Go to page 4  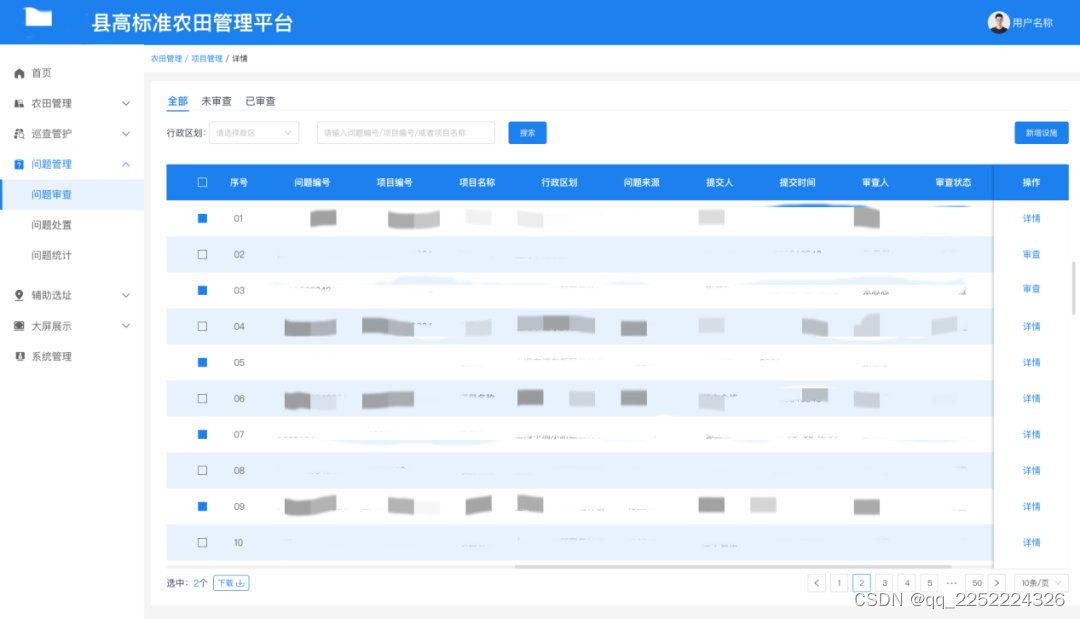coord(907,583)
